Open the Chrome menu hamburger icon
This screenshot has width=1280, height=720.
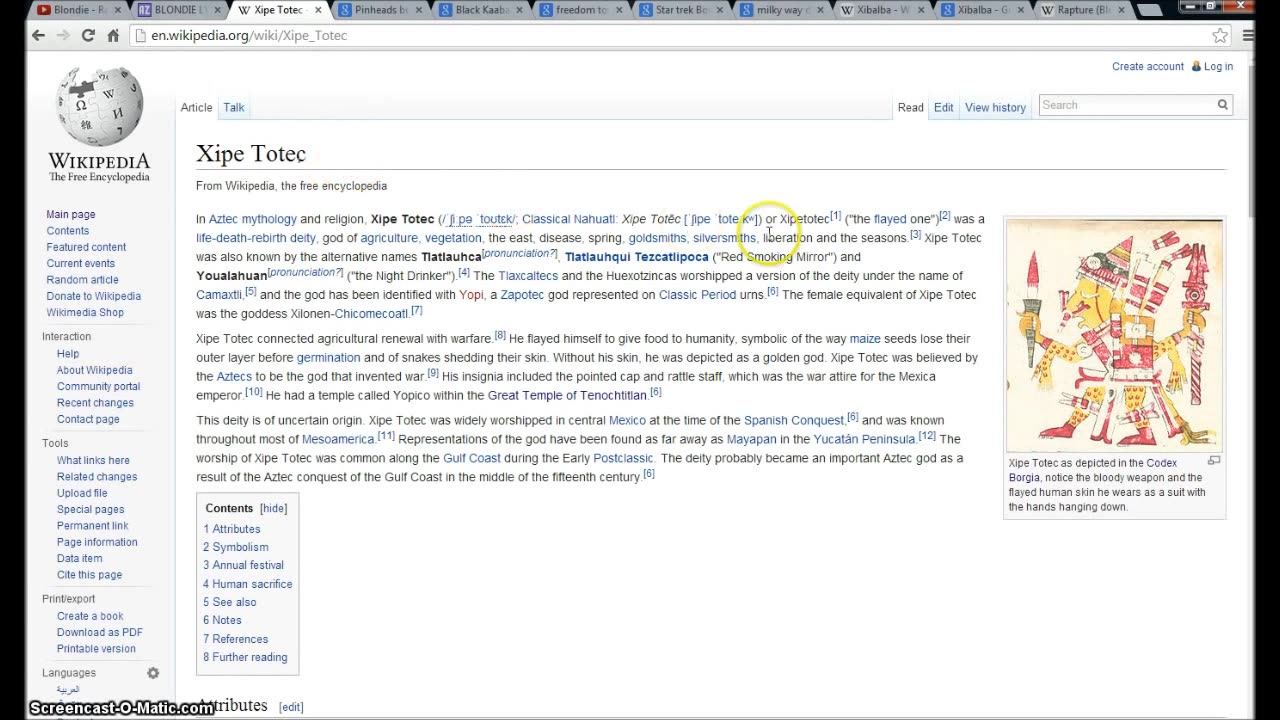tap(1248, 35)
